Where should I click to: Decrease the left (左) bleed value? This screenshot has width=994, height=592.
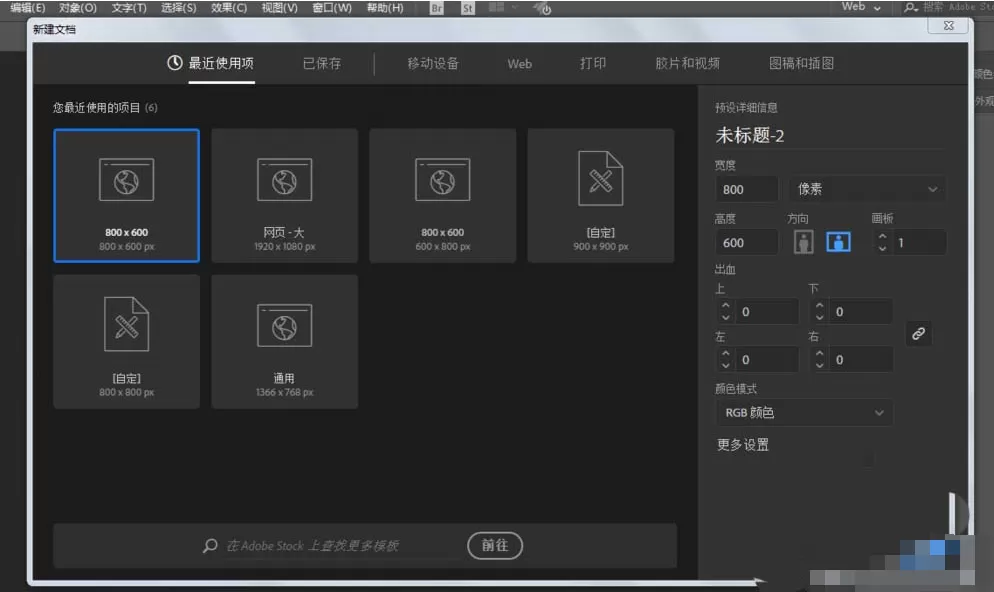725,366
